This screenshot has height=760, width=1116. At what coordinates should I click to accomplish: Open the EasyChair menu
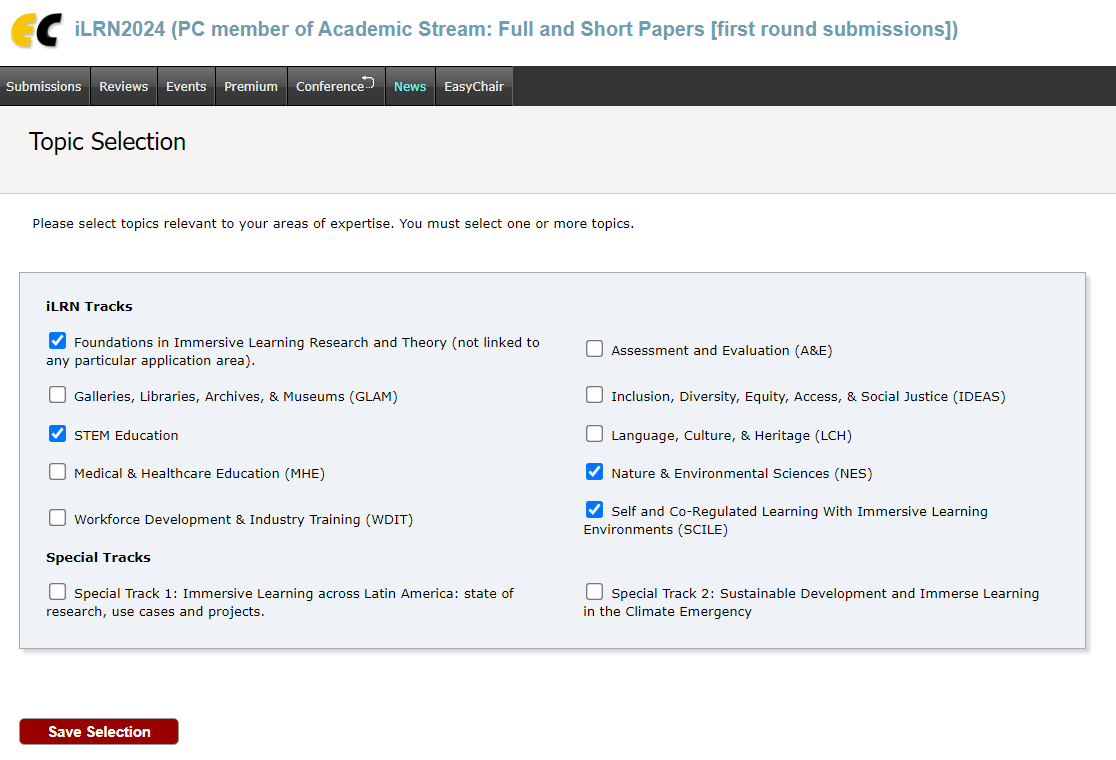coord(474,87)
